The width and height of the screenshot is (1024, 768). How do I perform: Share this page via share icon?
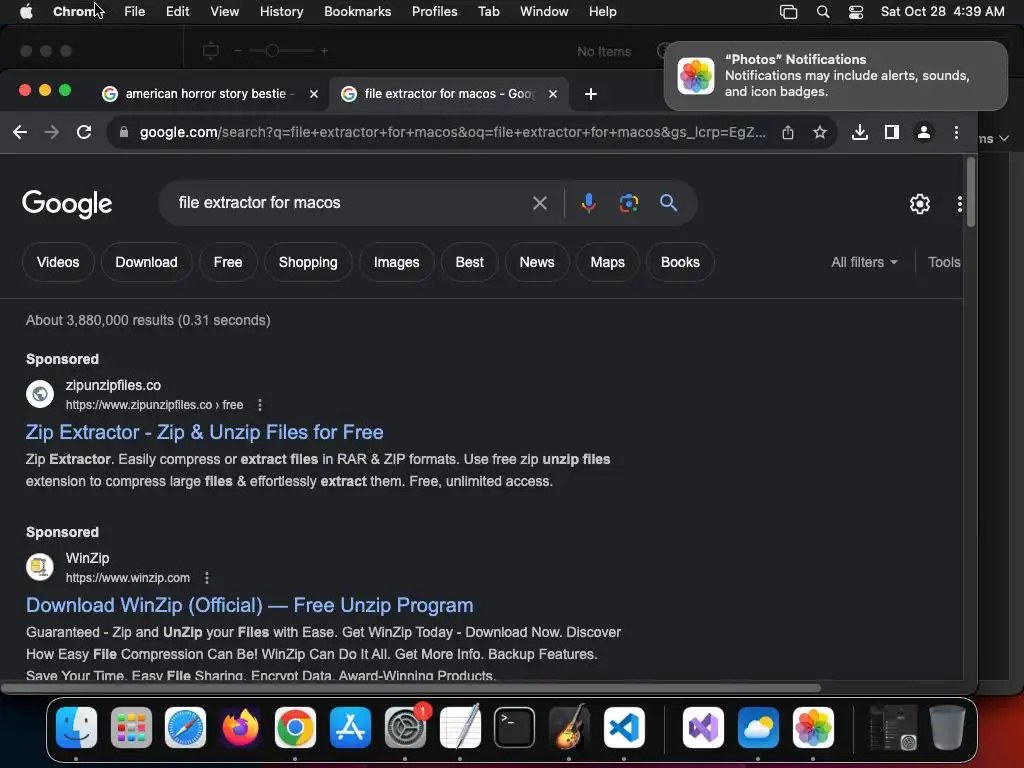tap(788, 133)
